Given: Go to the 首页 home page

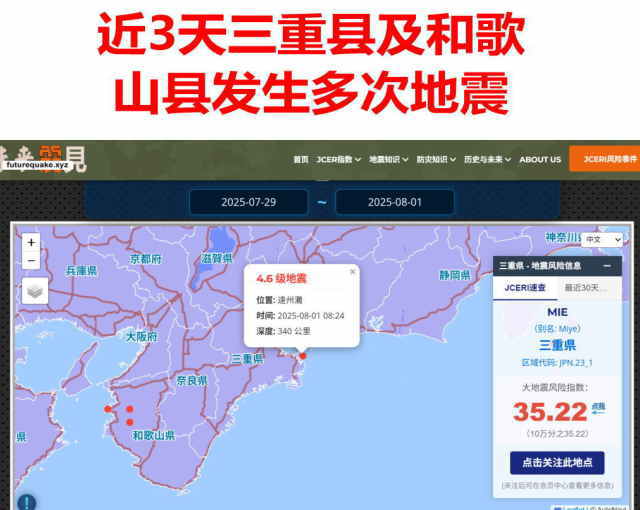Looking at the screenshot, I should 301,159.
